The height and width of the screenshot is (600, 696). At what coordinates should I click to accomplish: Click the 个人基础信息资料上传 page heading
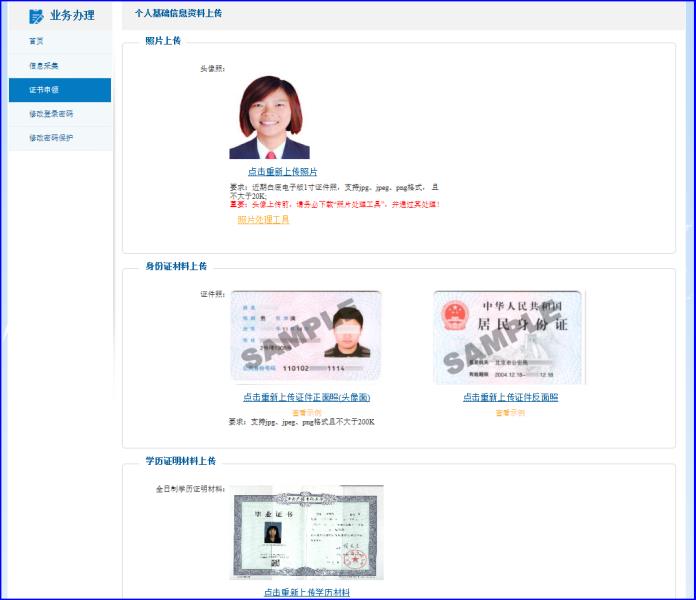[179, 14]
